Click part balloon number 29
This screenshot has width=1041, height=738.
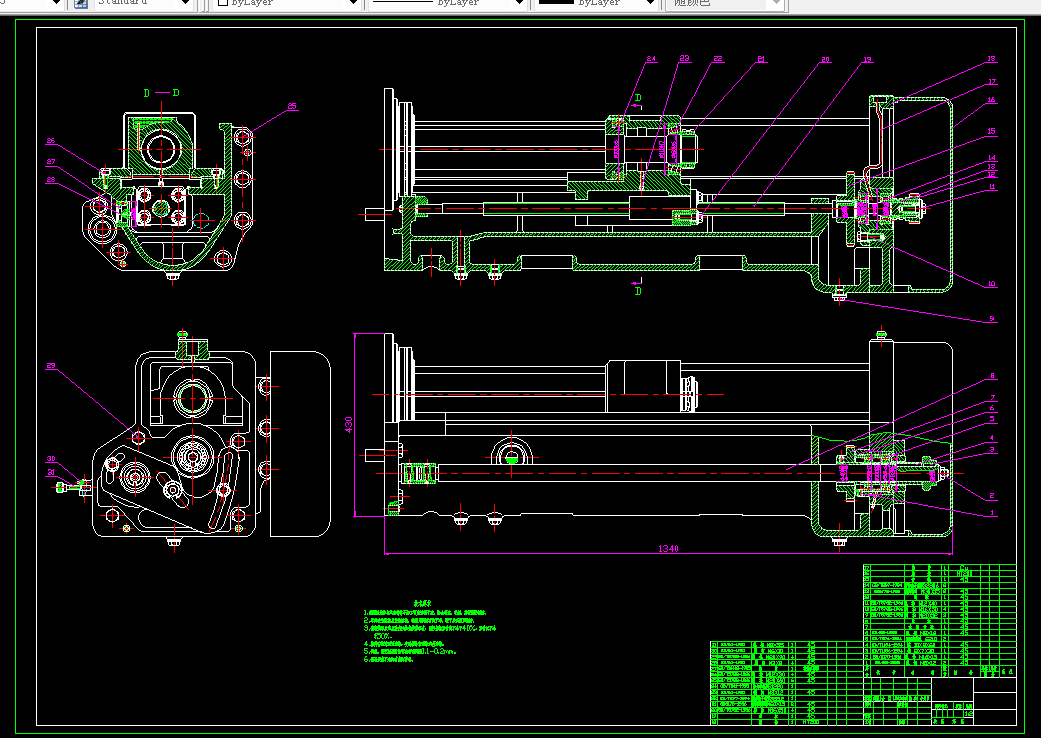51,365
